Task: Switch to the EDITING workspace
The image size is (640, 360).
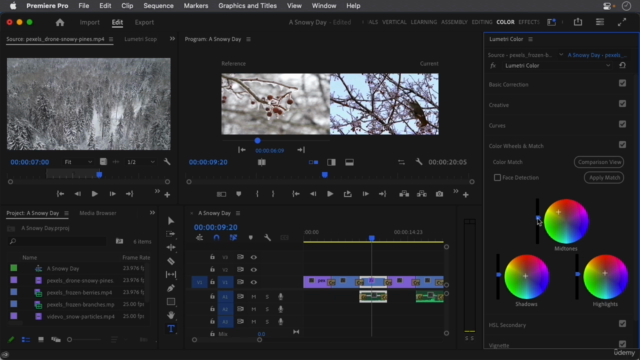Action: pos(482,22)
